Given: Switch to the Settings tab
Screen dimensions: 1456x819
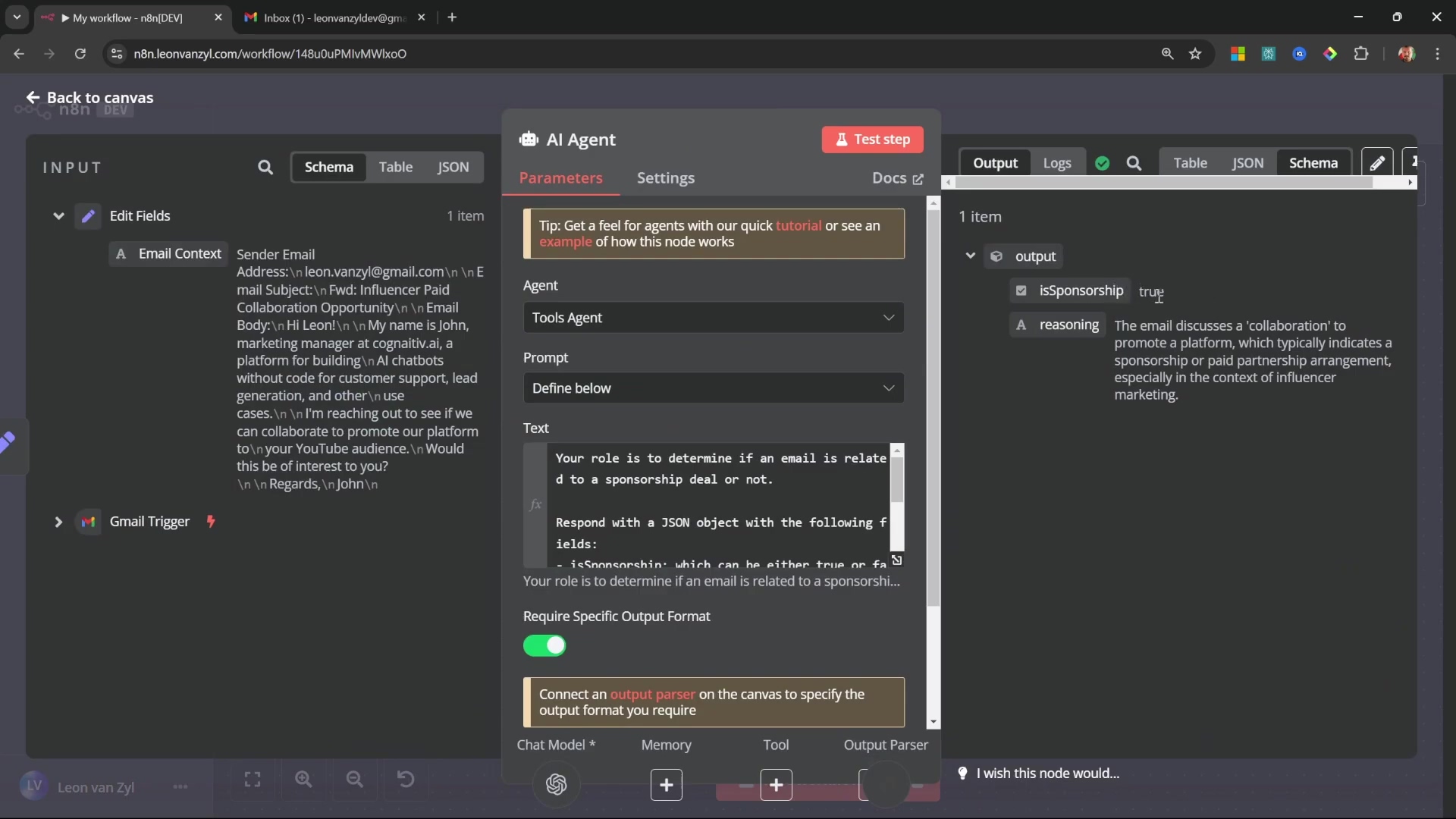Looking at the screenshot, I should 665,178.
